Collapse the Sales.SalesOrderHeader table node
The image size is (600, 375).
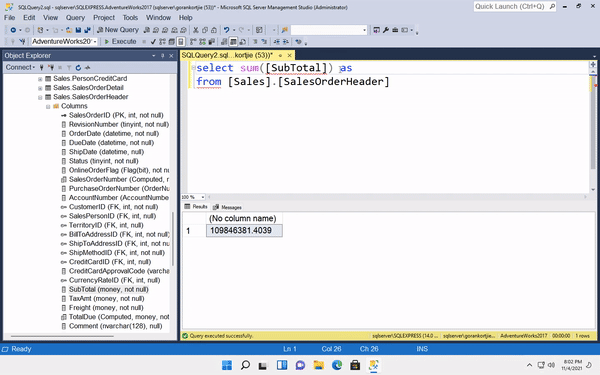[40, 97]
